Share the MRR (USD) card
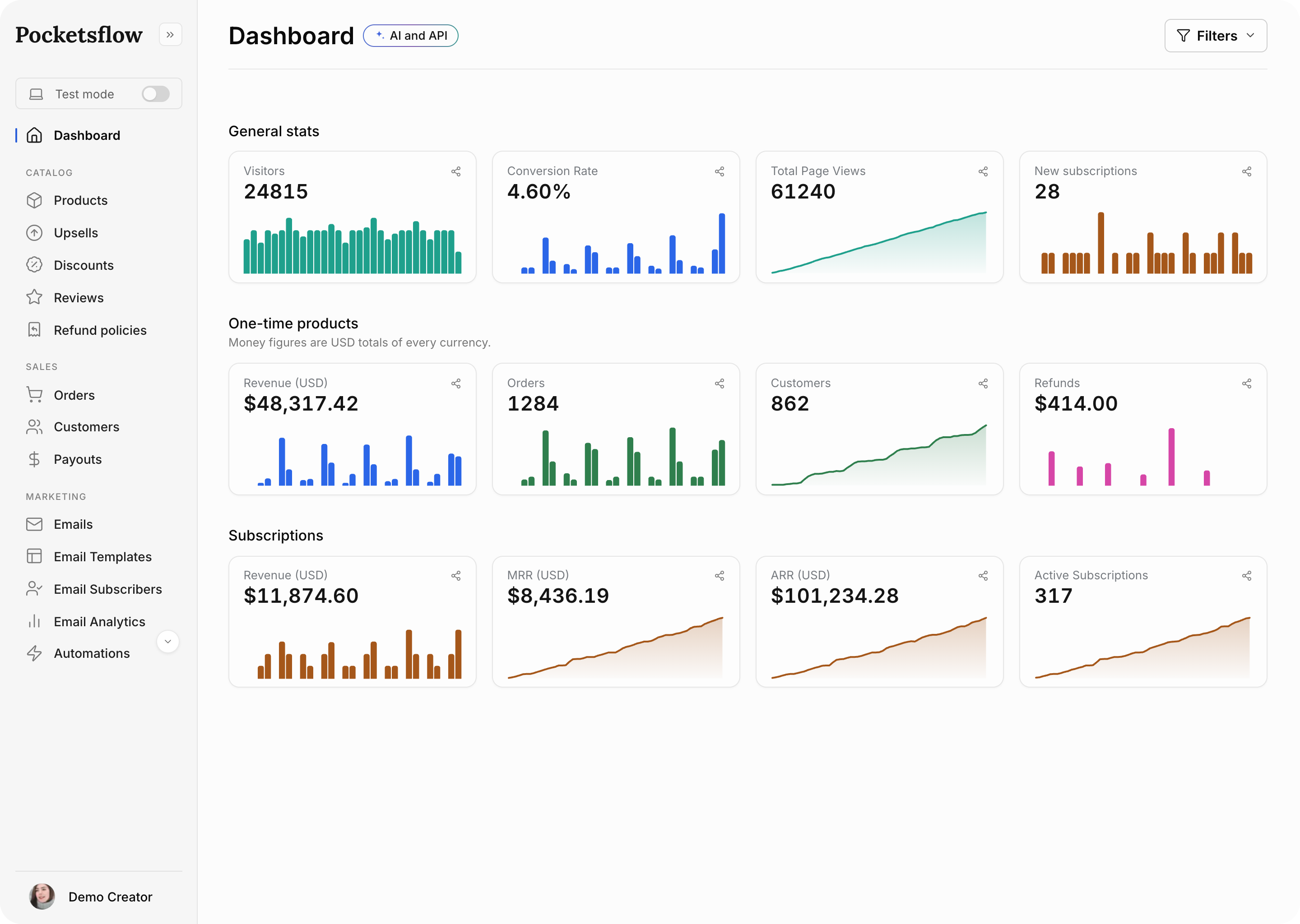This screenshot has width=1300, height=924. click(x=720, y=576)
